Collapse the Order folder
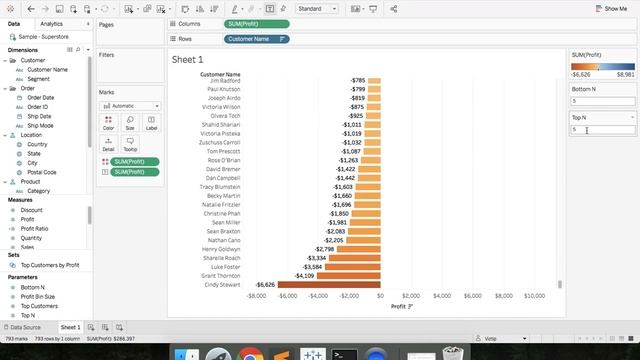Viewport: 640px width, 360px height. pos(5,89)
